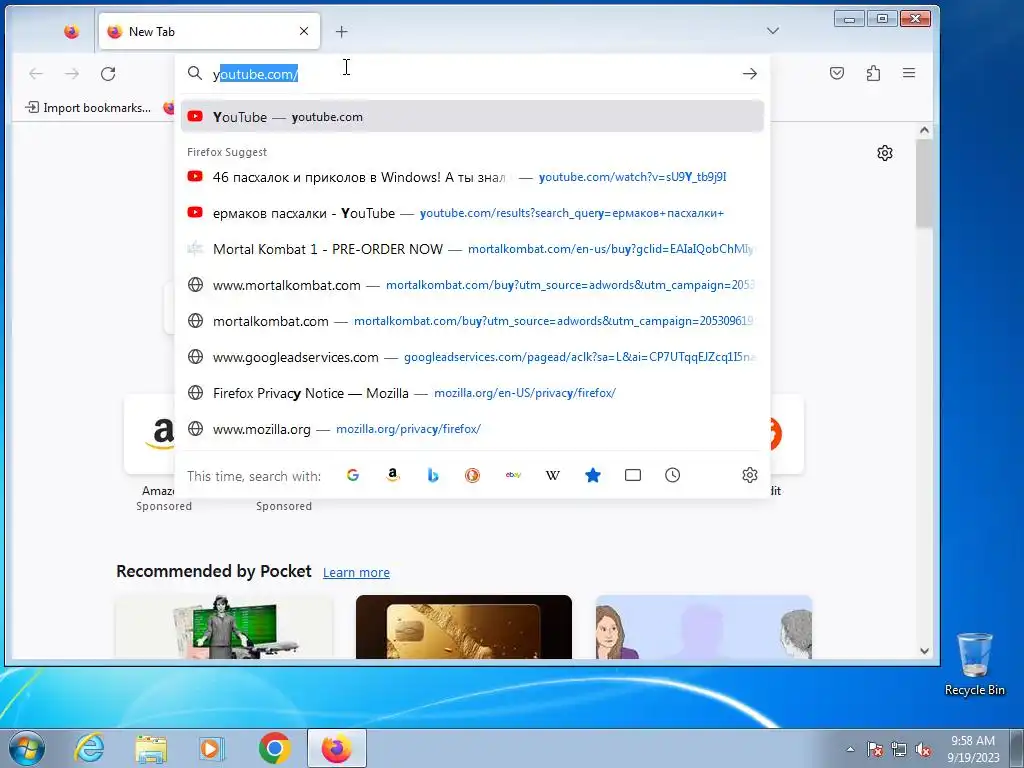The image size is (1024, 768).
Task: Open Windows Media Player from taskbar
Action: pos(212,748)
